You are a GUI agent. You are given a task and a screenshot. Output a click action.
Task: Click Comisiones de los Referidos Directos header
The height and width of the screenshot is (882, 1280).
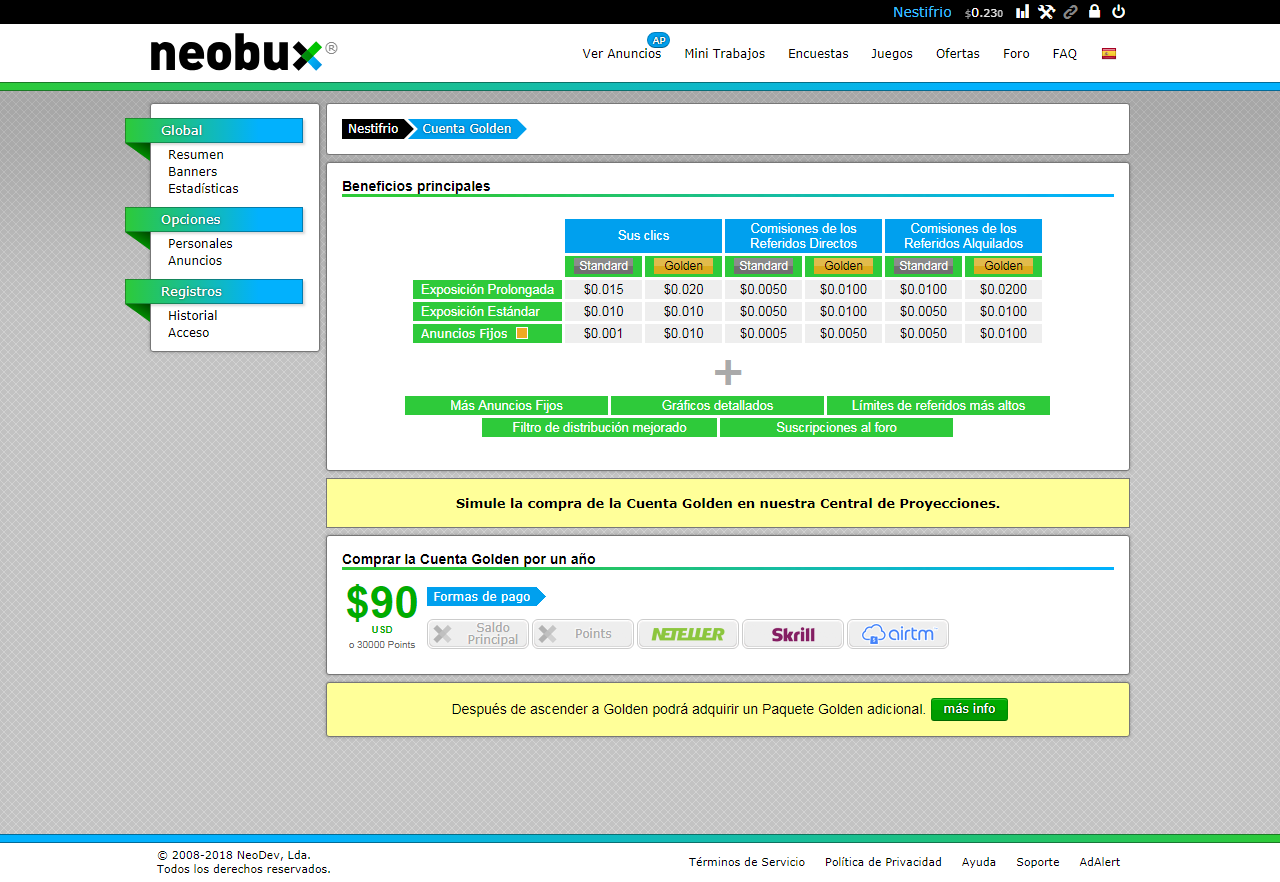pyautogui.click(x=803, y=236)
